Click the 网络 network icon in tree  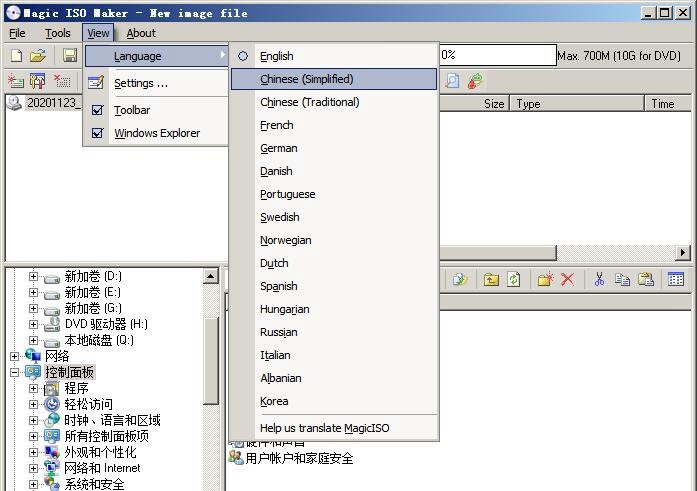(33, 355)
